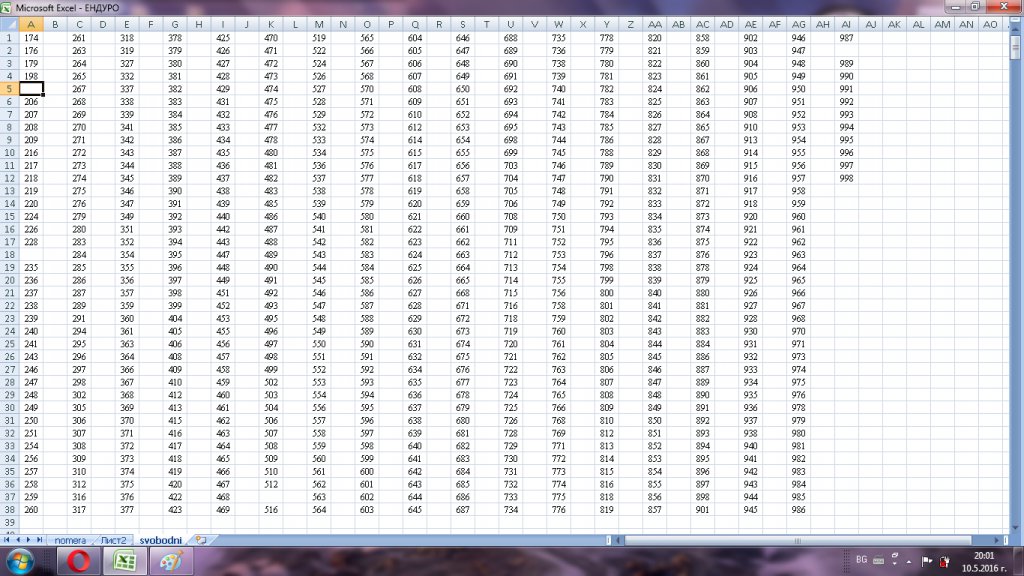Click the tab bar split handle
Image resolution: width=1024 pixels, height=576 pixels.
609,540
